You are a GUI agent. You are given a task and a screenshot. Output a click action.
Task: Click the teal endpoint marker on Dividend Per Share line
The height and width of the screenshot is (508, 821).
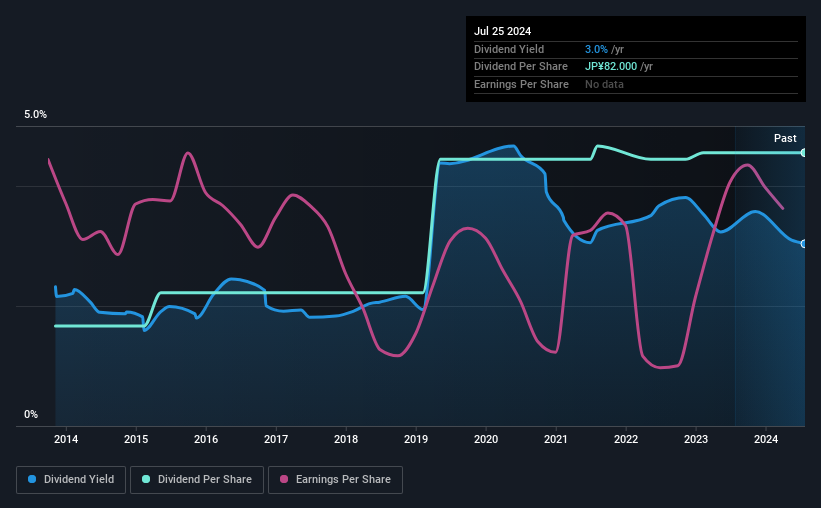(x=804, y=153)
